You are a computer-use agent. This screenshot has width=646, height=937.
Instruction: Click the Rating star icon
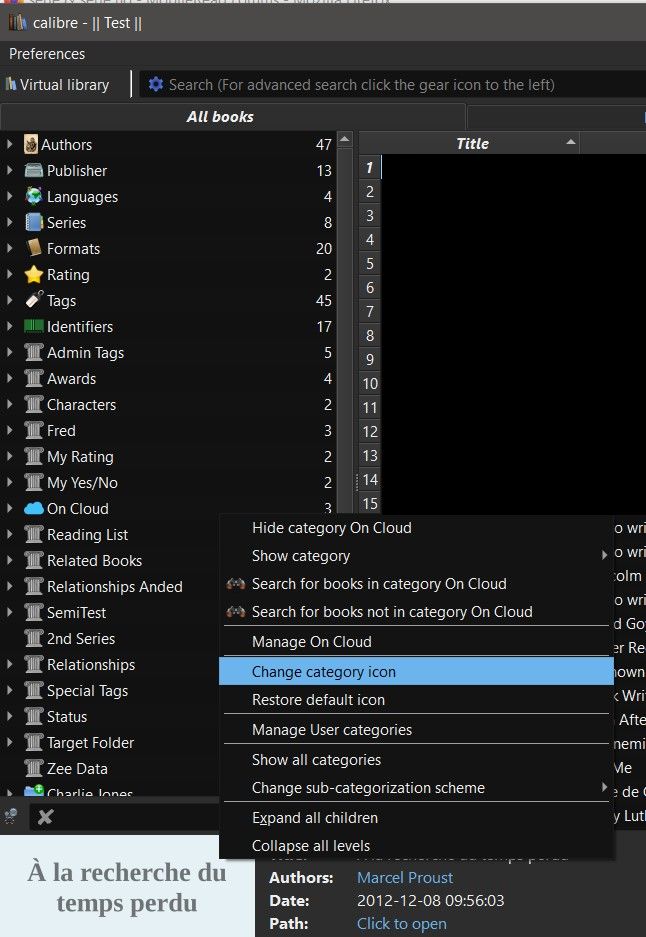tap(33, 275)
